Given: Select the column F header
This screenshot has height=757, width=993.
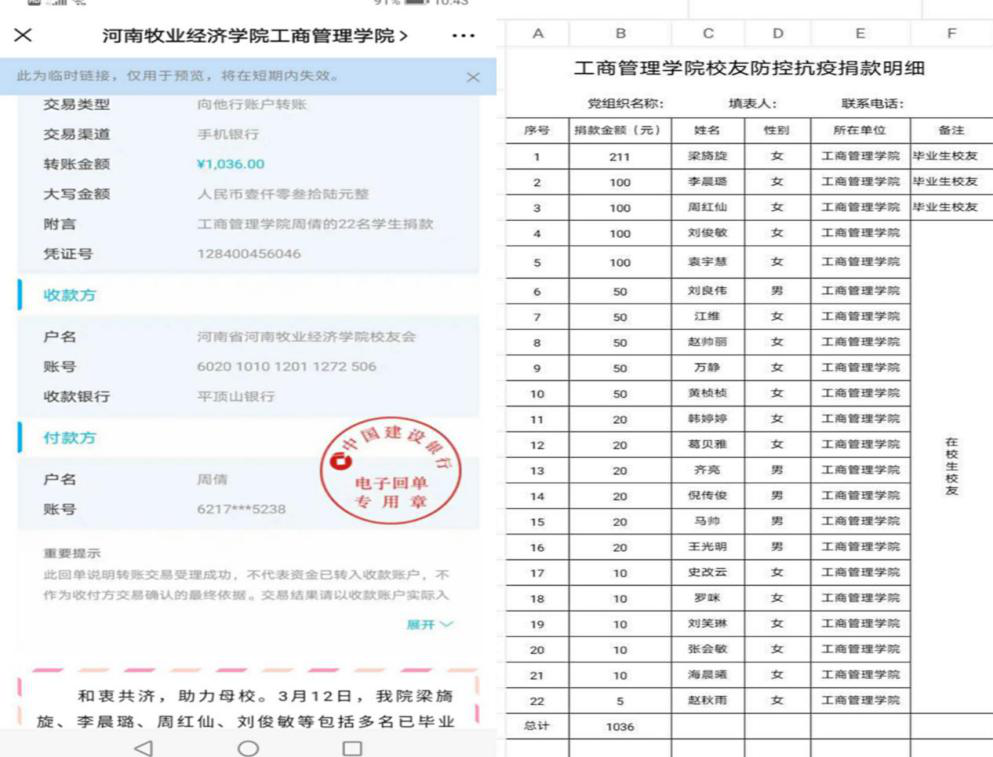Looking at the screenshot, I should (951, 33).
